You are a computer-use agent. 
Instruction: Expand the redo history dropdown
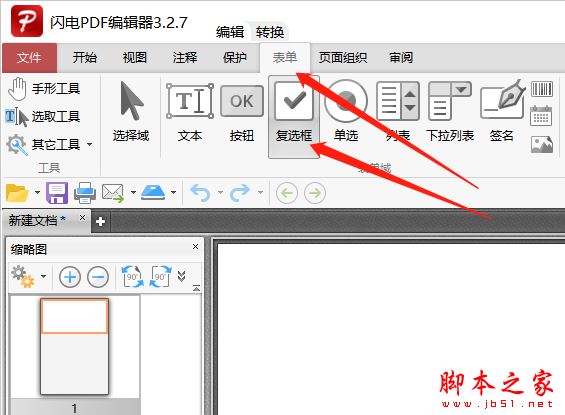click(x=260, y=192)
